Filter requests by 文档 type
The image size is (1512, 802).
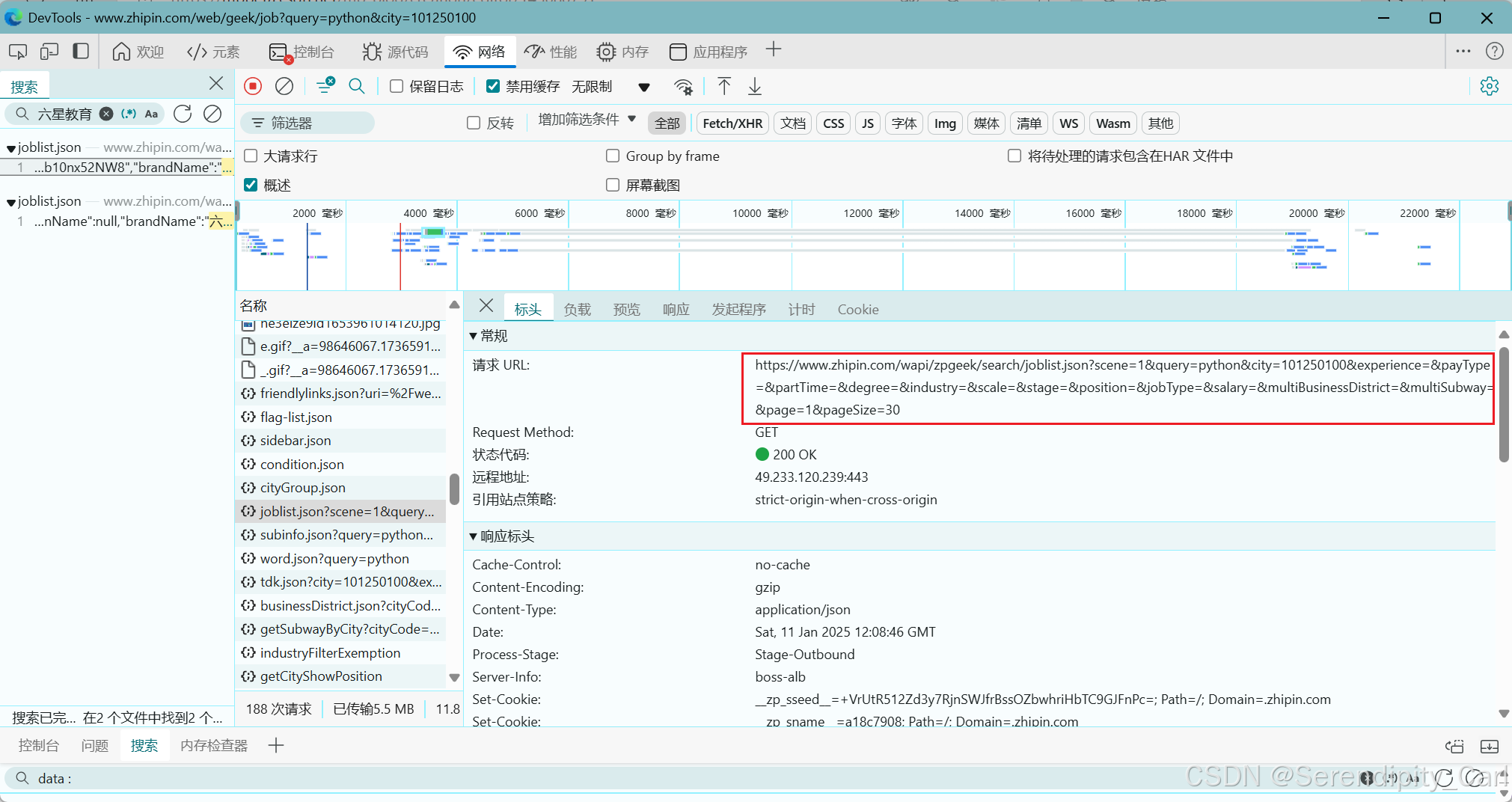[x=793, y=123]
